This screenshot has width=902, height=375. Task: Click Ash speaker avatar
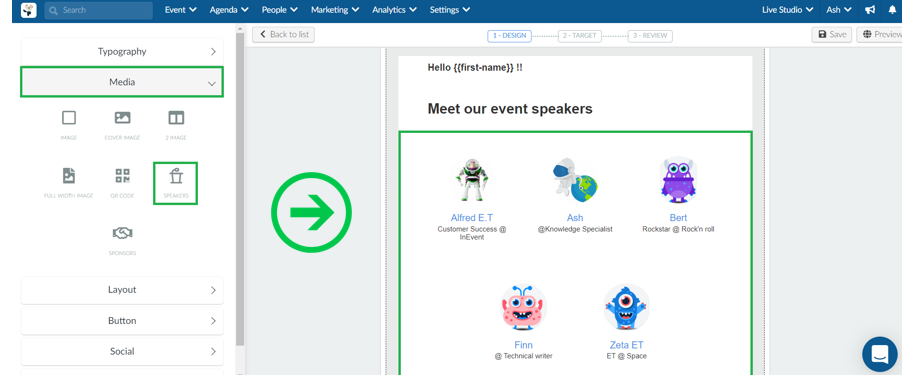point(575,179)
